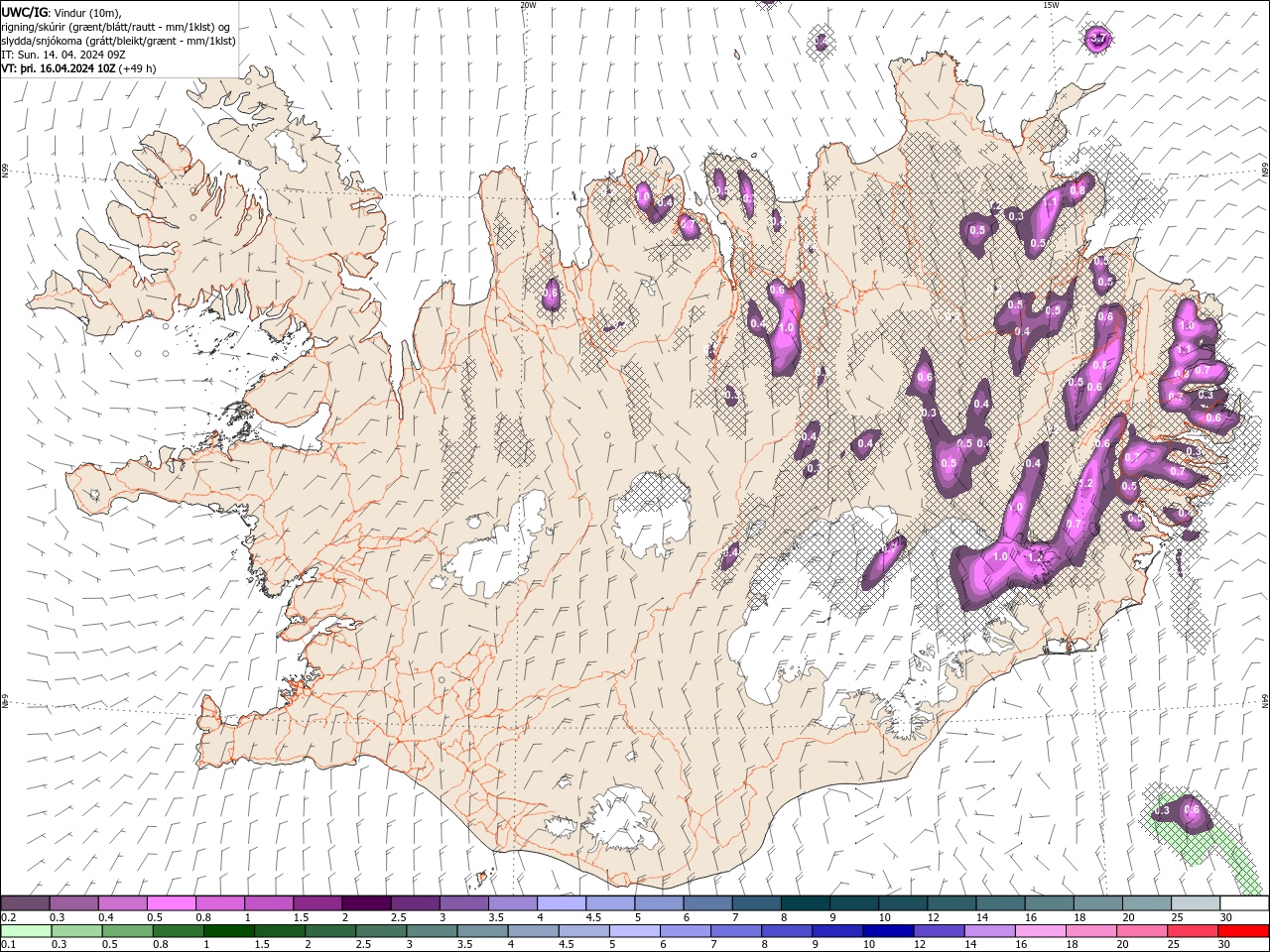Screen dimensions: 1270x952
Task: Click the '20W' longitude label
Action: [x=528, y=5]
